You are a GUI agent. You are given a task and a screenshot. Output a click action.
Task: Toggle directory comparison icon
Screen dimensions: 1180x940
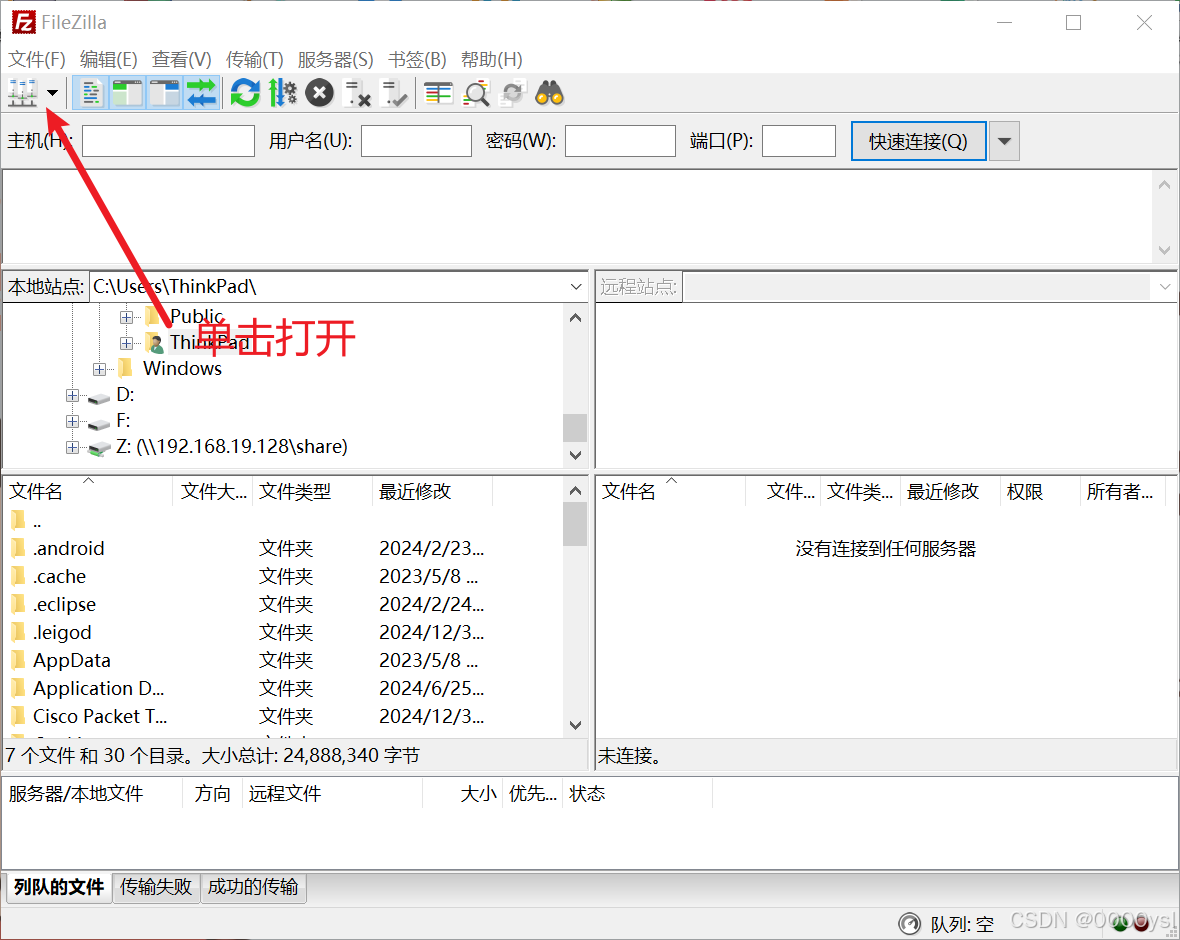[x=476, y=93]
